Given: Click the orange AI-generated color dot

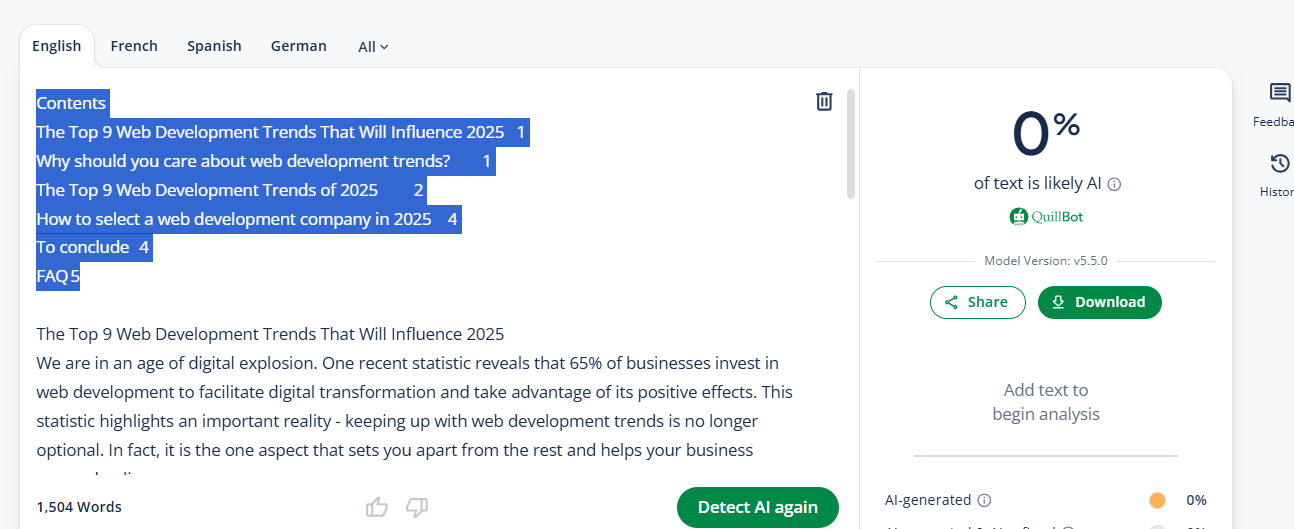Looking at the screenshot, I should point(1157,500).
